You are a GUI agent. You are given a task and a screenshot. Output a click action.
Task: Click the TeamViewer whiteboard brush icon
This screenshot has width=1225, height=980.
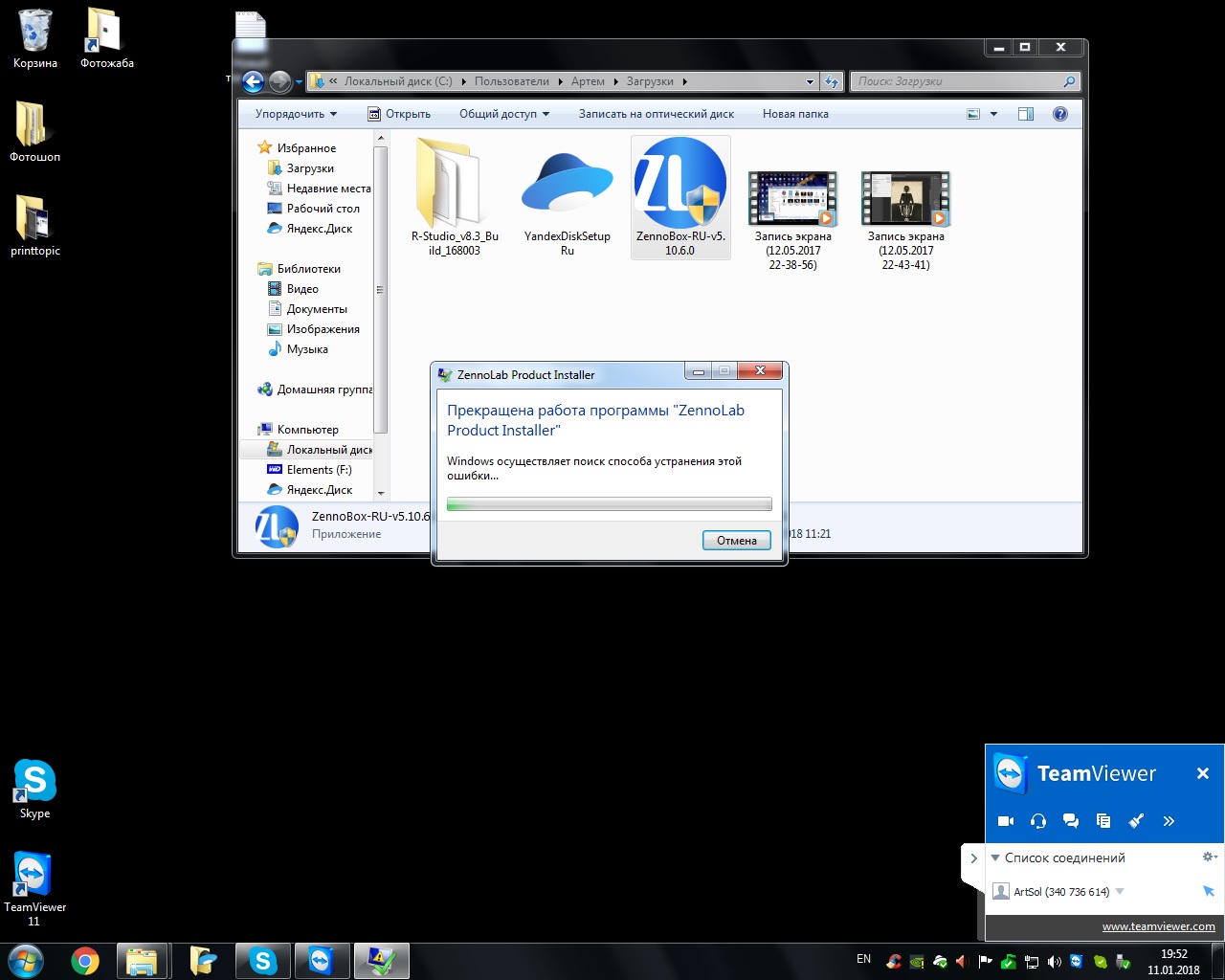tap(1136, 821)
